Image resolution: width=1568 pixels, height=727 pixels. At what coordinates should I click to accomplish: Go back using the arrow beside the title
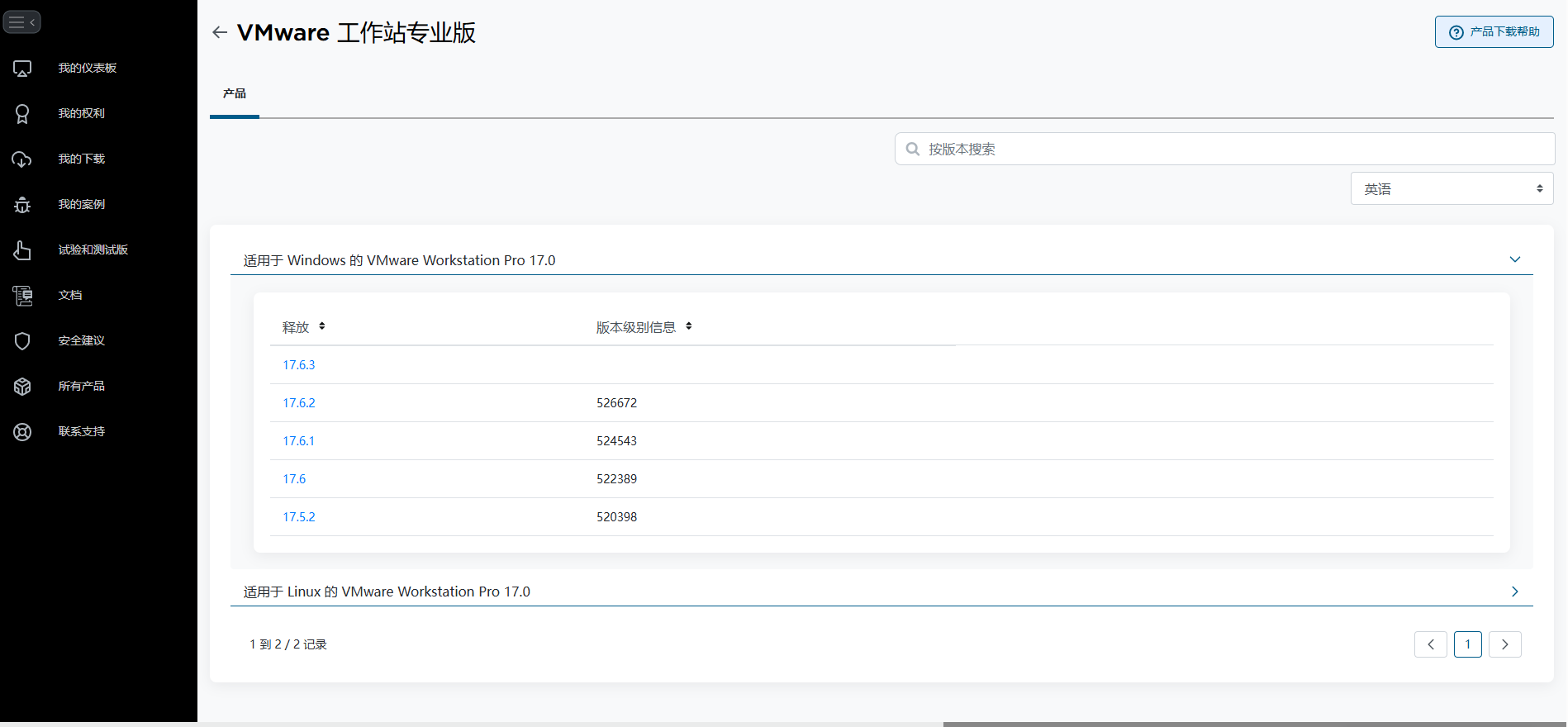click(220, 32)
